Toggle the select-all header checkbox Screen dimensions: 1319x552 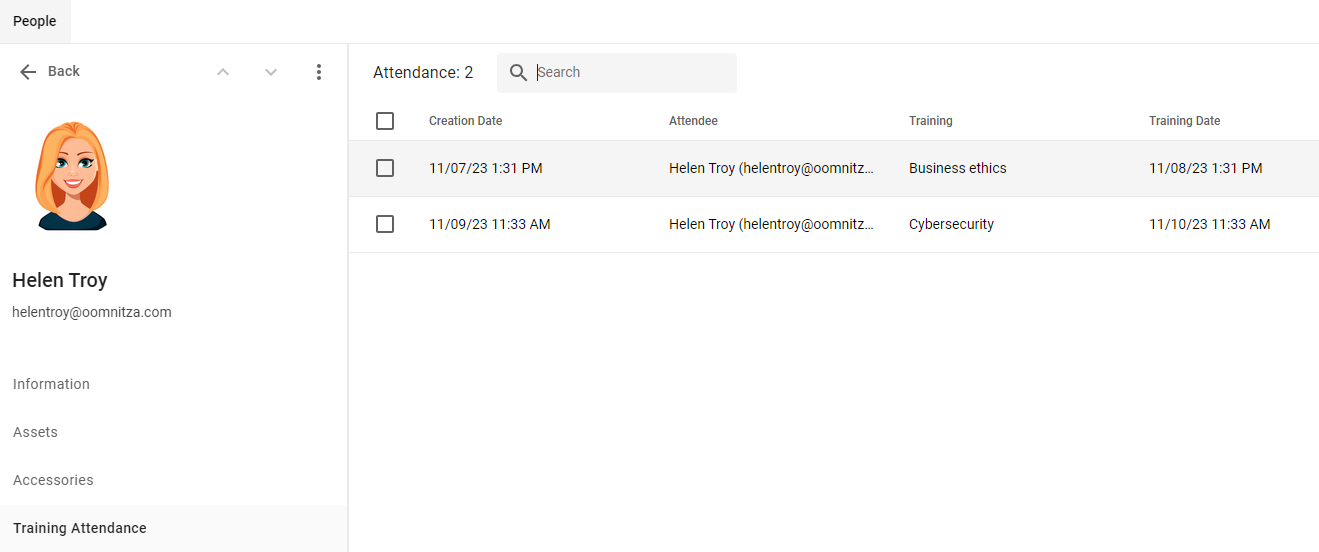[x=385, y=121]
